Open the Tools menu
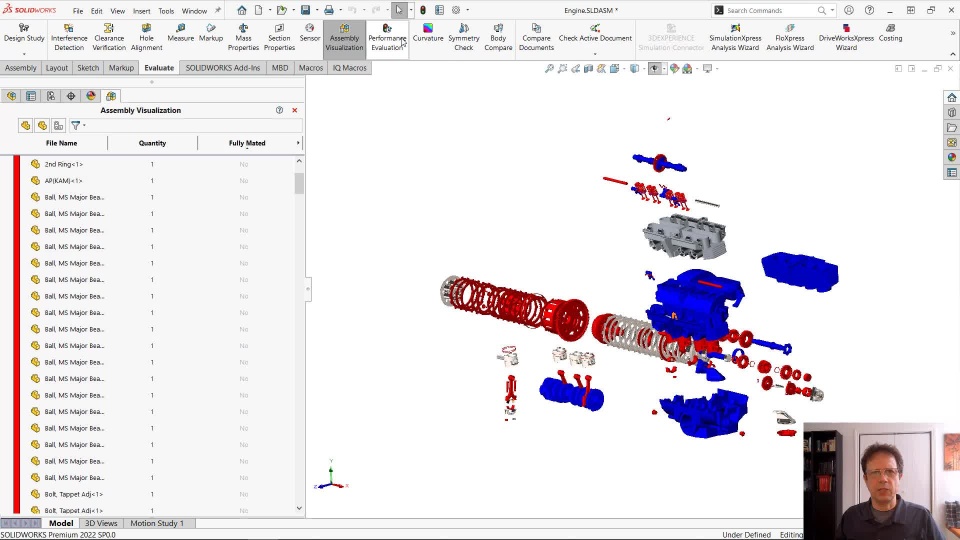Viewport: 960px width, 540px height. (x=166, y=11)
